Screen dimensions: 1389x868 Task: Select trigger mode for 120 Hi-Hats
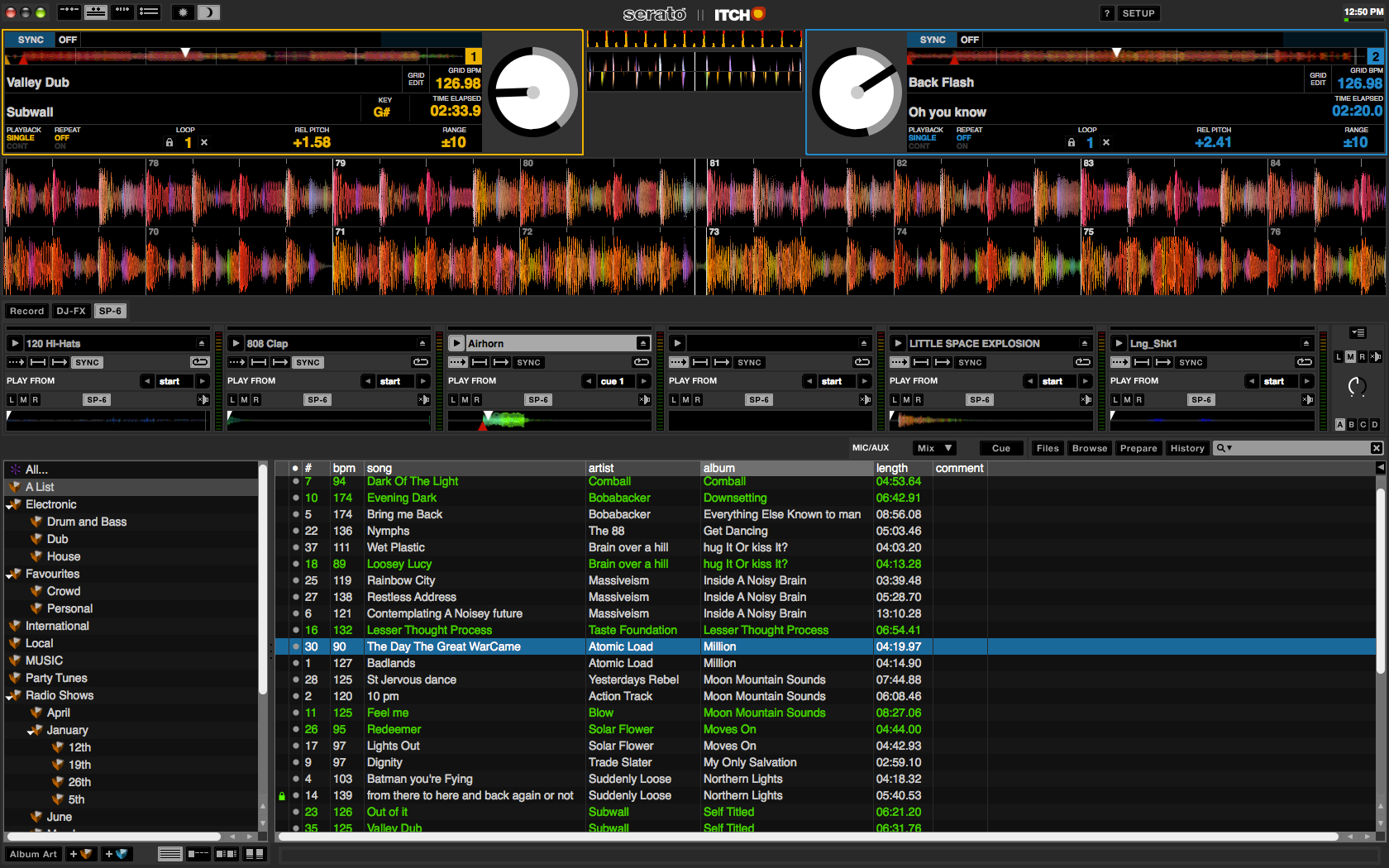point(17,362)
